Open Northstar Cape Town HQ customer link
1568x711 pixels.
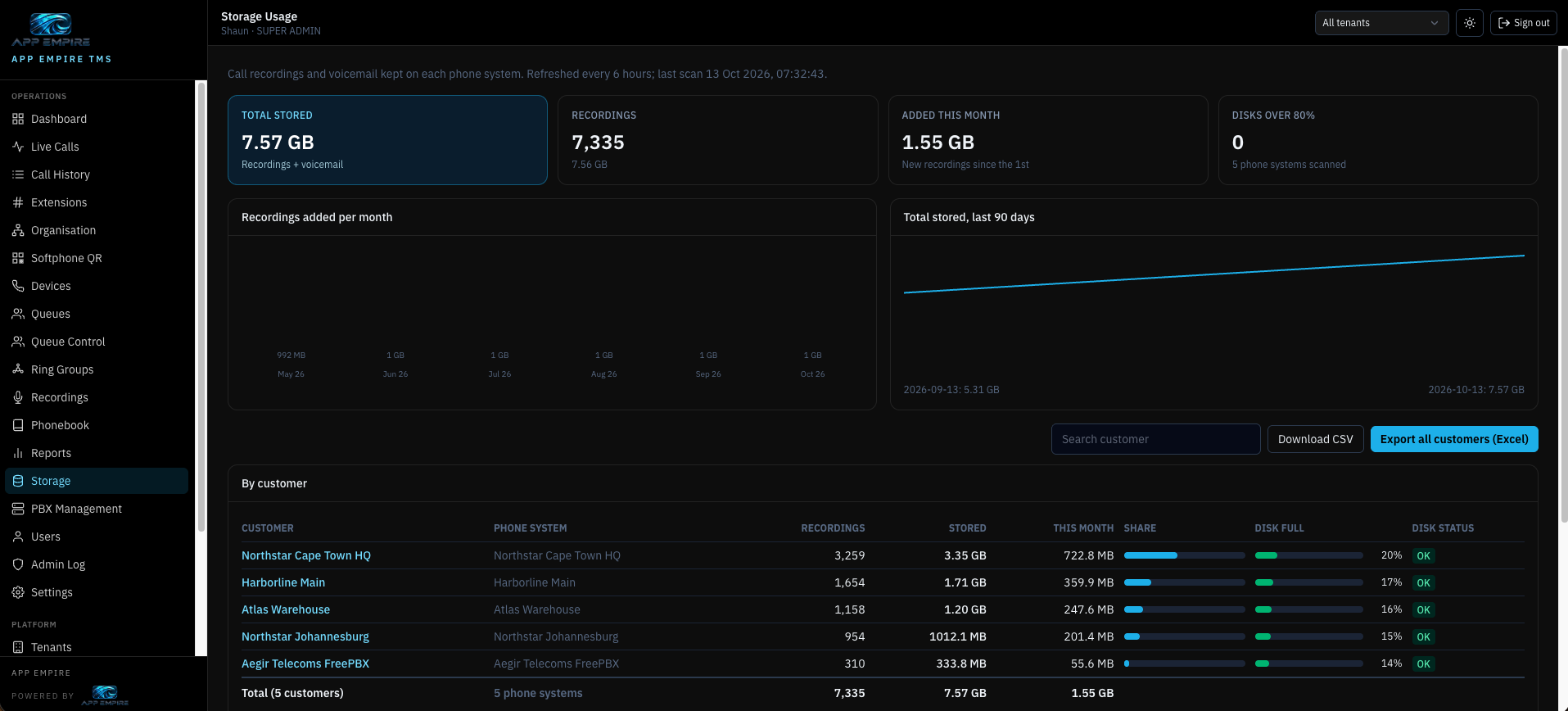pyautogui.click(x=306, y=555)
